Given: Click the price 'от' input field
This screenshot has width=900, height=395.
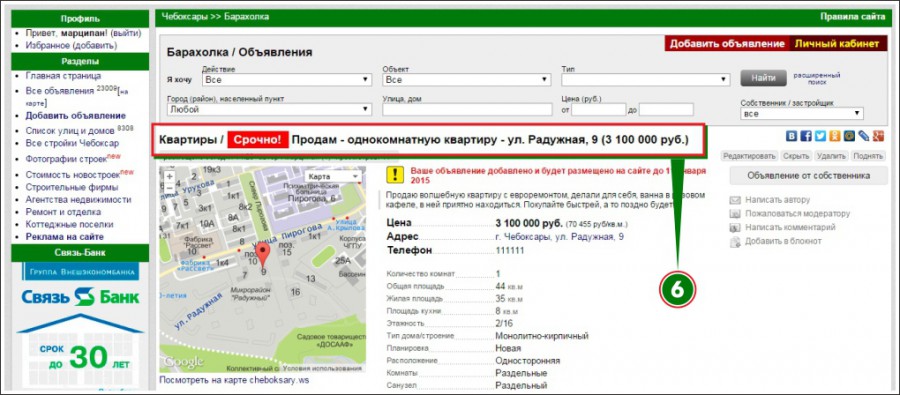Looking at the screenshot, I should (598, 109).
